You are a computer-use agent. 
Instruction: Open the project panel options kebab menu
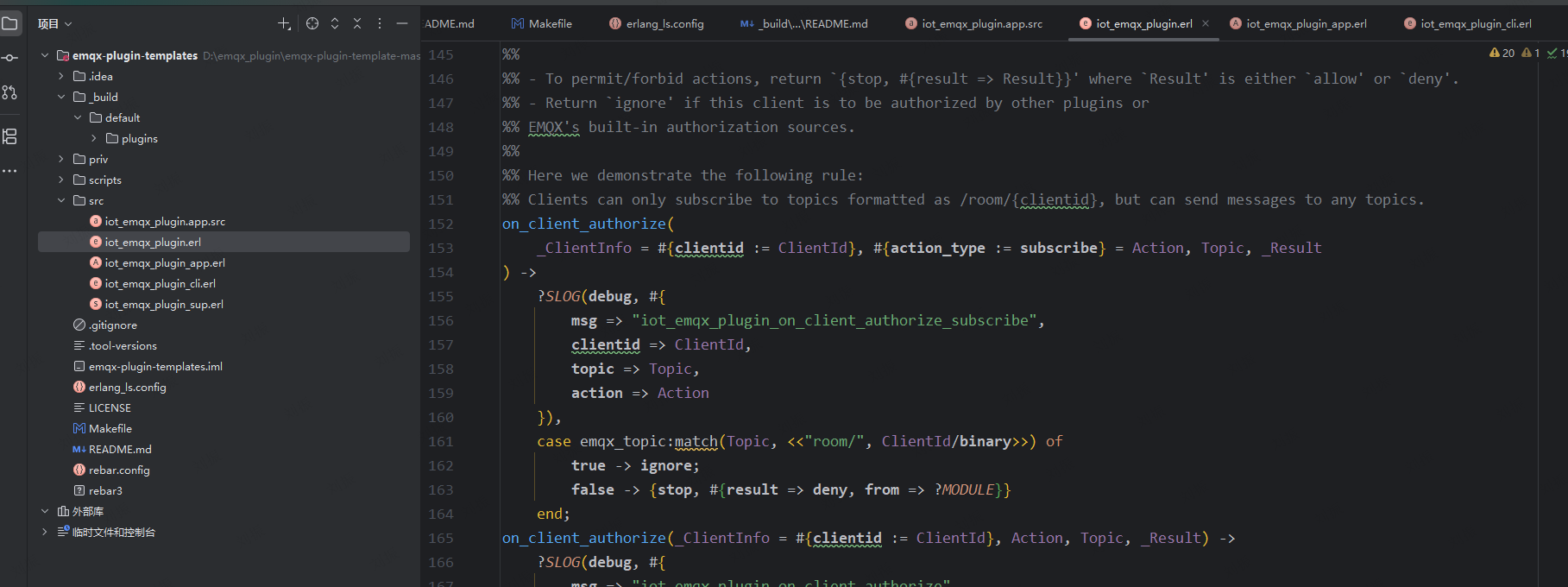tap(380, 24)
